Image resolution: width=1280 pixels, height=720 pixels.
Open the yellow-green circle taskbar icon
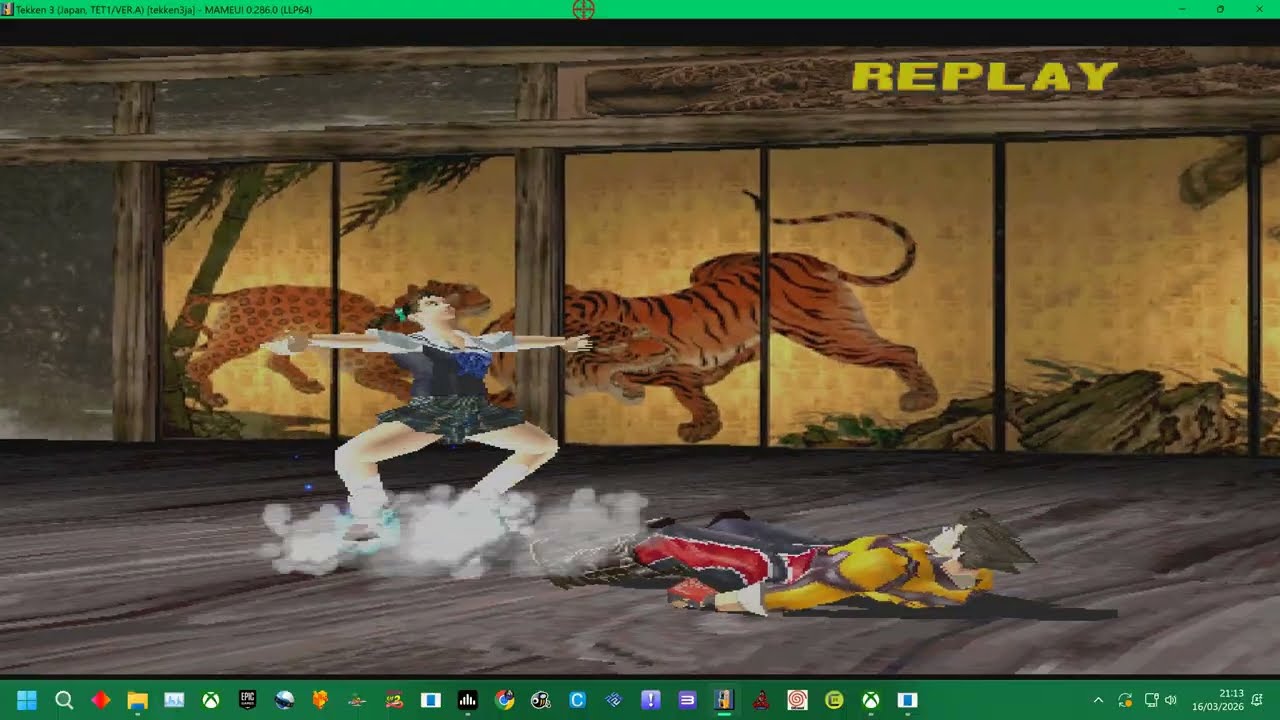[x=834, y=700]
